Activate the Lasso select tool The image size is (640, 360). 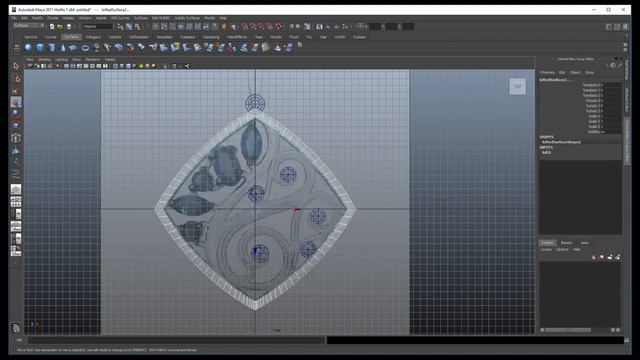point(16,78)
